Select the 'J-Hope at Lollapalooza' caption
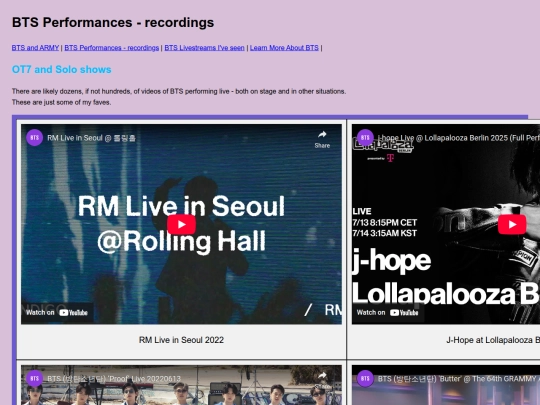This screenshot has width=540, height=405. [493, 340]
